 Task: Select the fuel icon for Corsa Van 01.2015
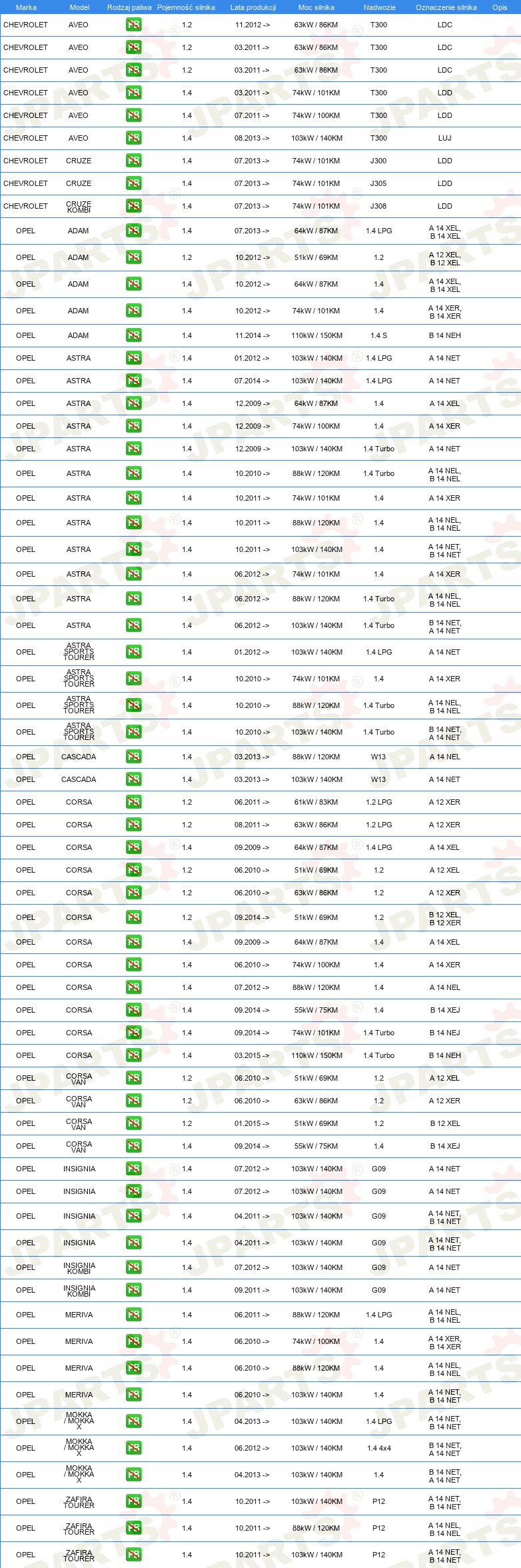pyautogui.click(x=133, y=1123)
